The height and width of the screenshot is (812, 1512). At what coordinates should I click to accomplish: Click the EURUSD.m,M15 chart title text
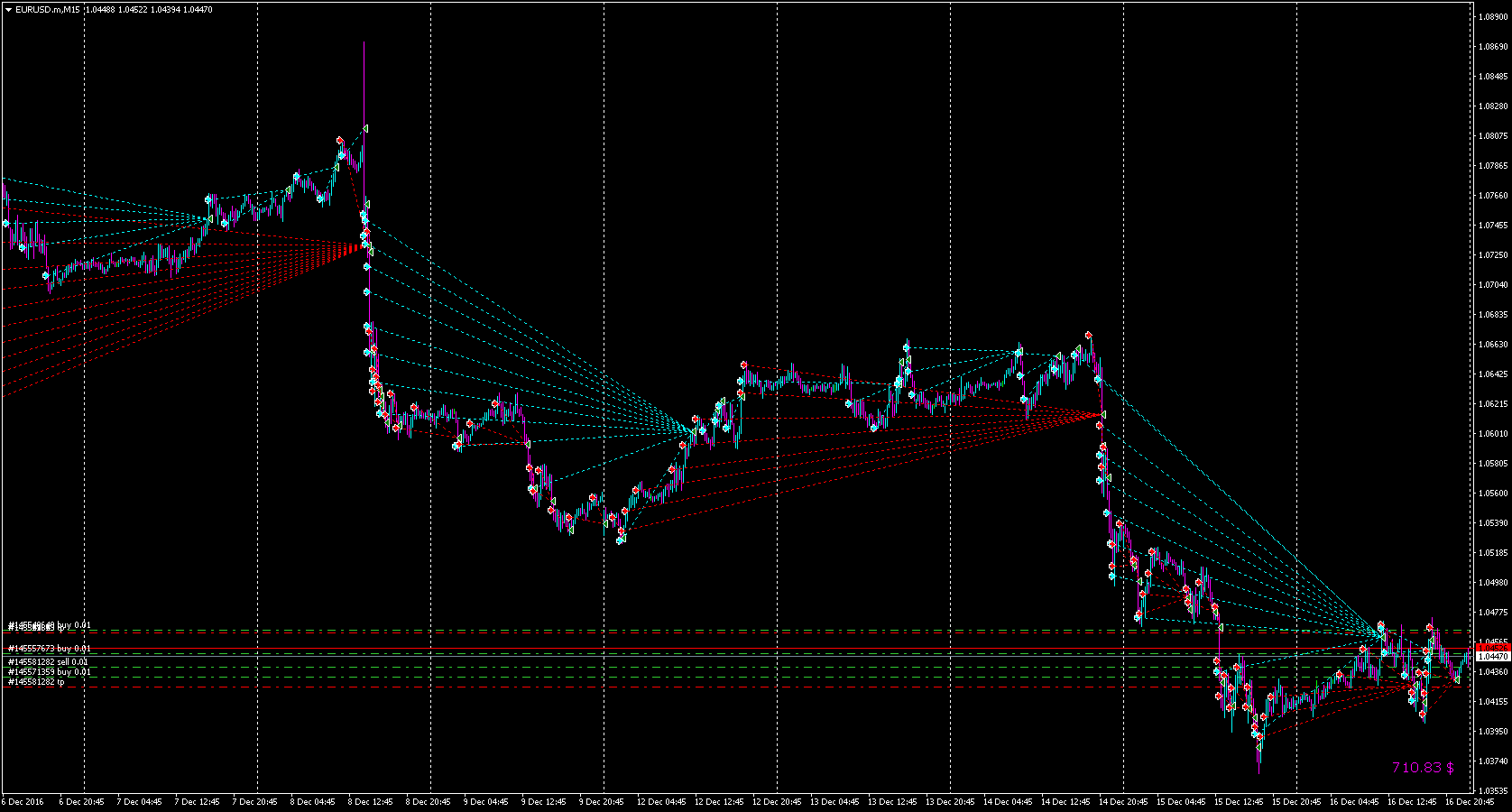coord(48,9)
